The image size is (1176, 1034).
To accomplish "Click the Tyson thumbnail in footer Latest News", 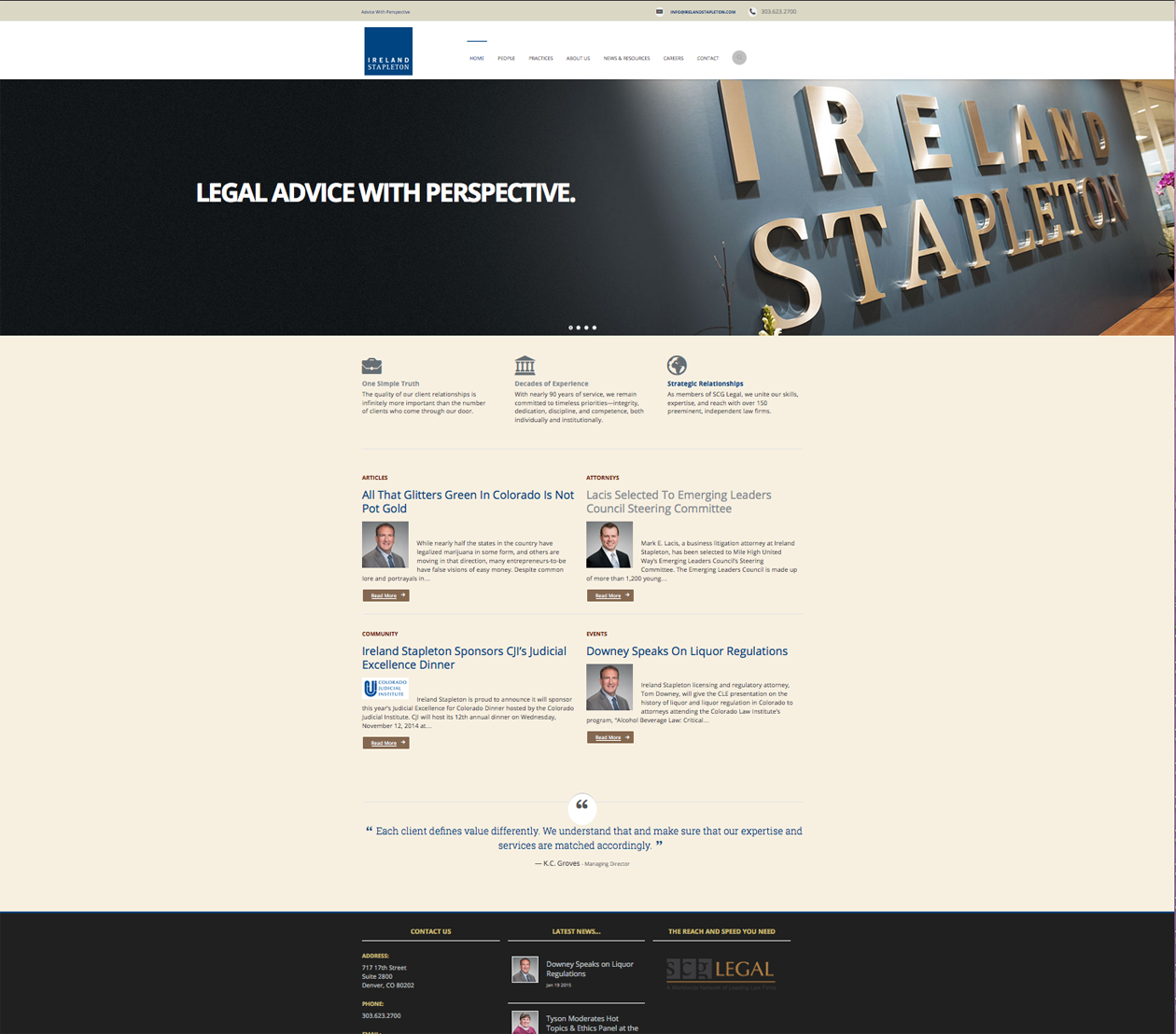I will pos(525,1023).
